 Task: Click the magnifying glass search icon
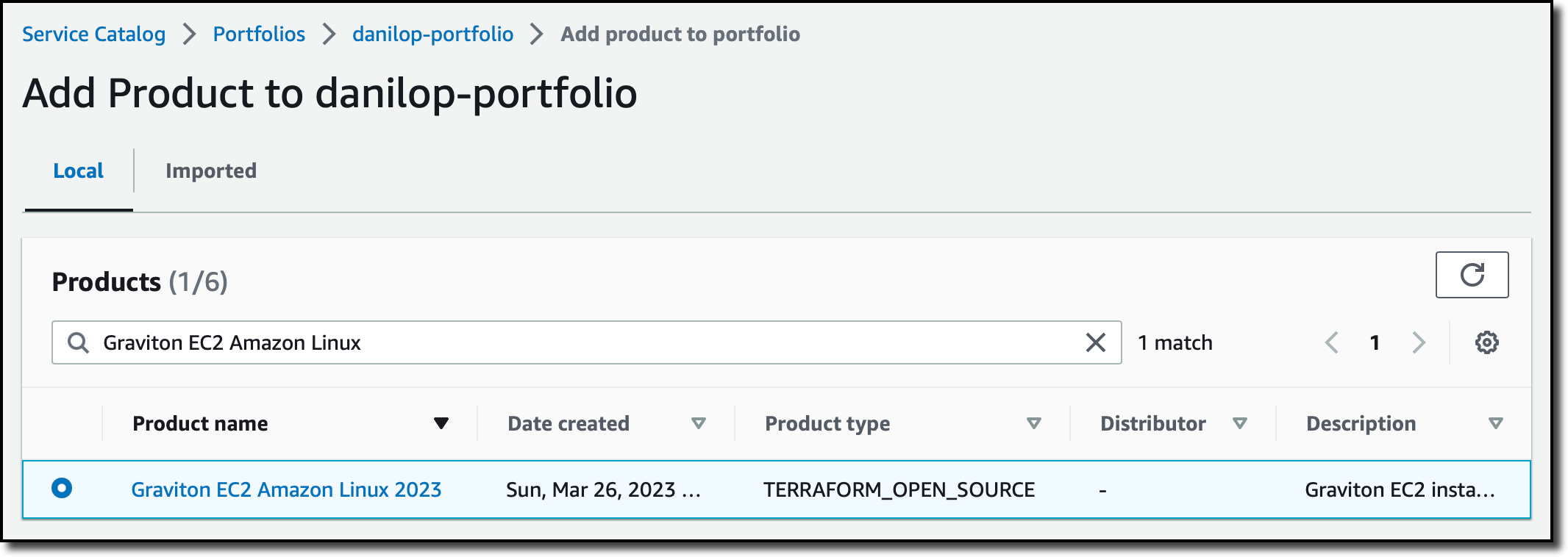click(78, 342)
